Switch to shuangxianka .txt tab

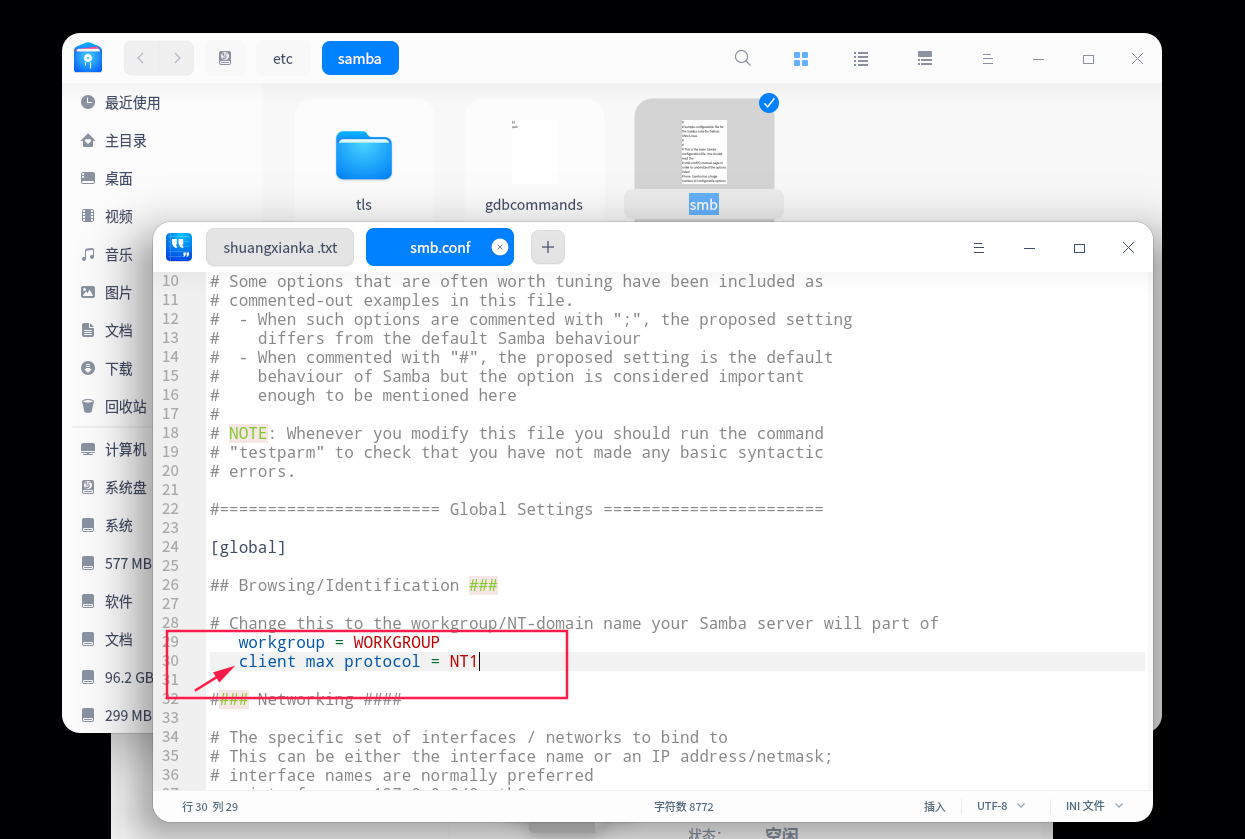280,247
